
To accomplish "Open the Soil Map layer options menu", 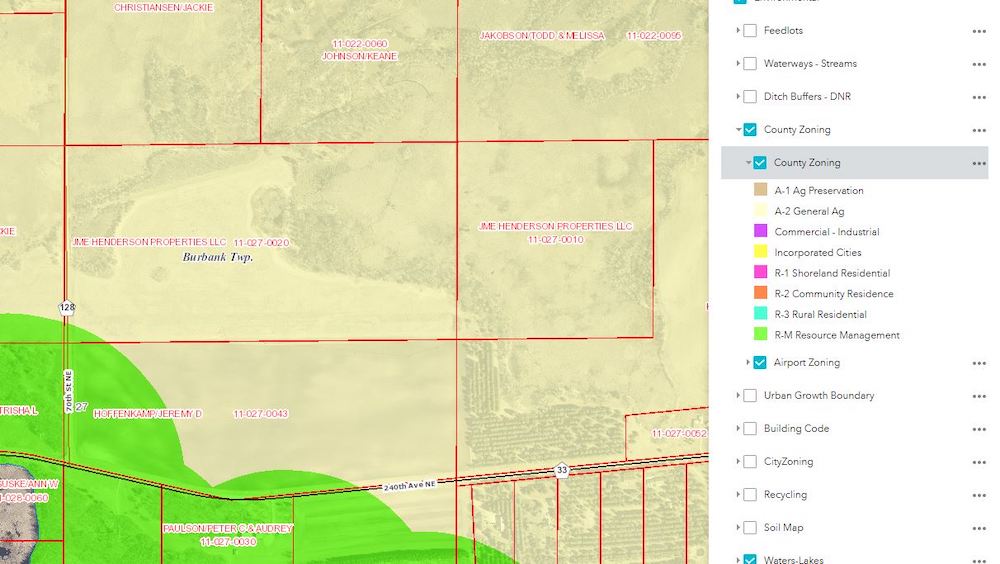I will [x=979, y=528].
